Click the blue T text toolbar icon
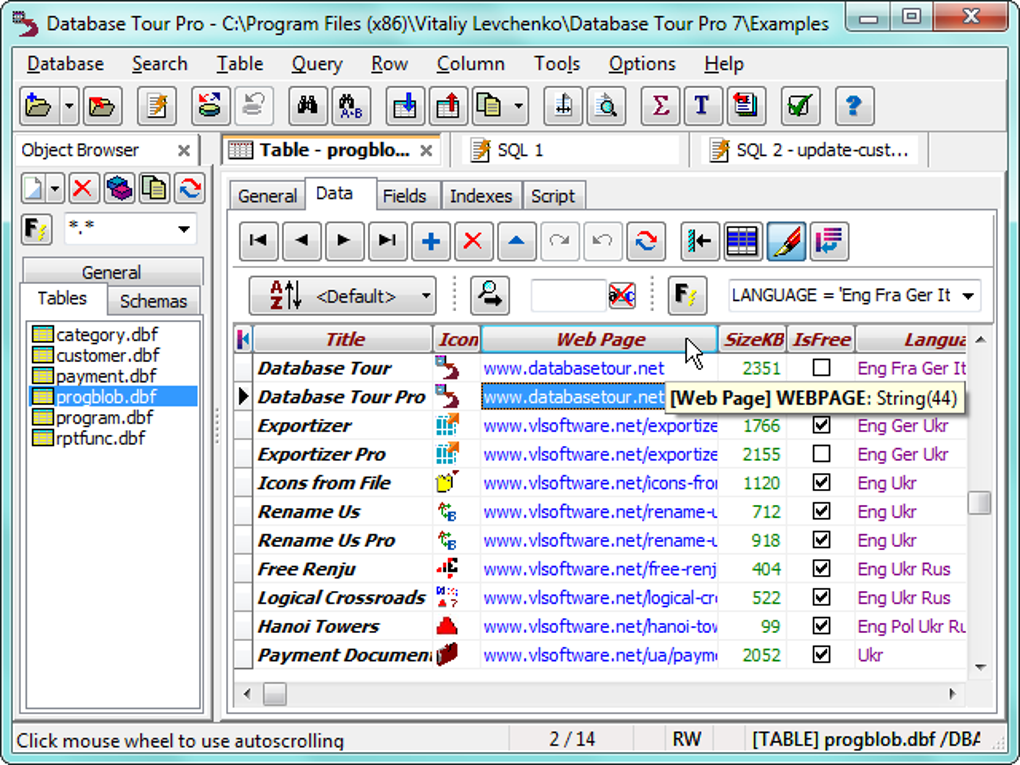 coord(703,105)
